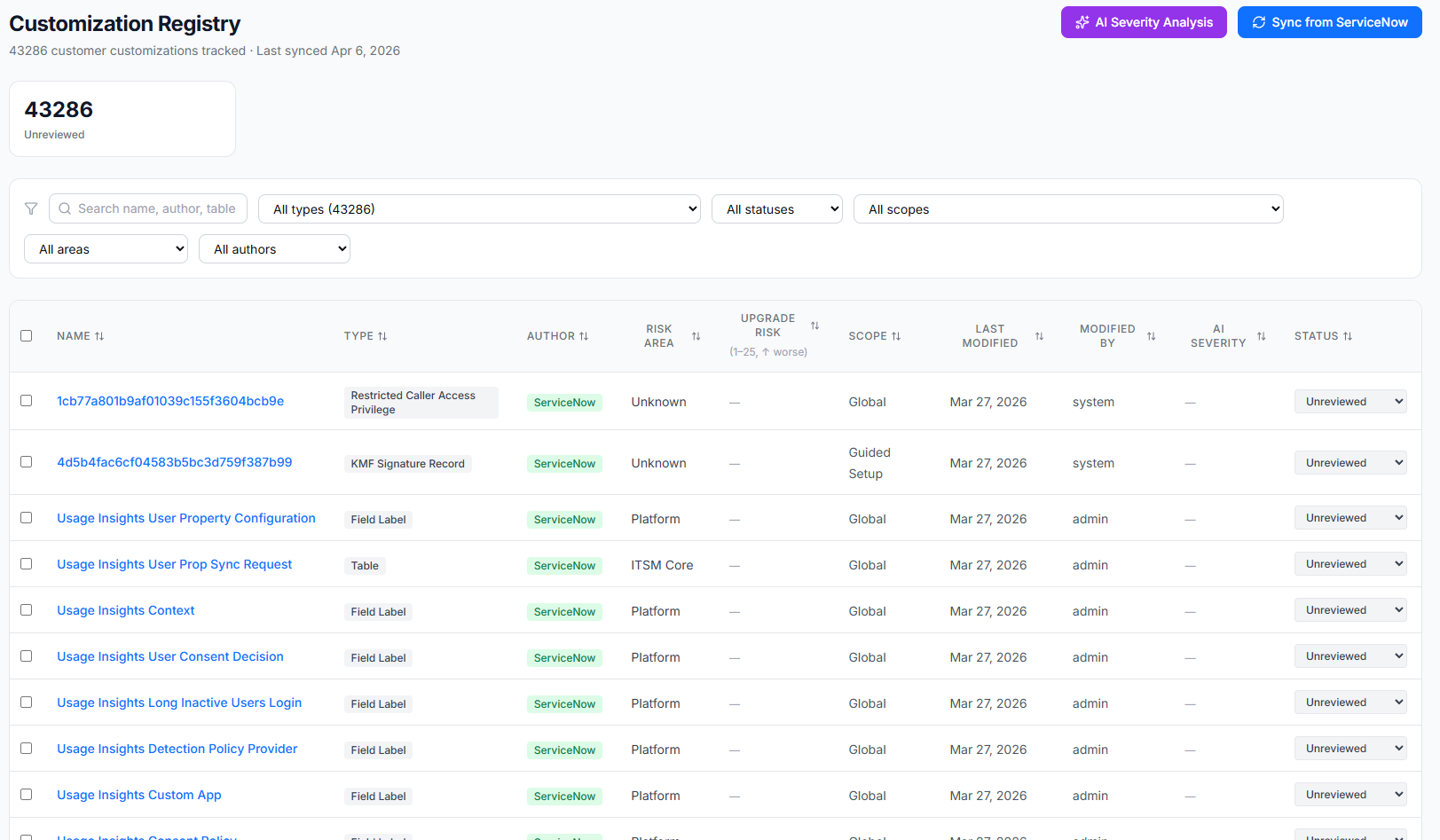Sort by Last Modified arrows icon
The width and height of the screenshot is (1440, 840).
pos(1039,336)
